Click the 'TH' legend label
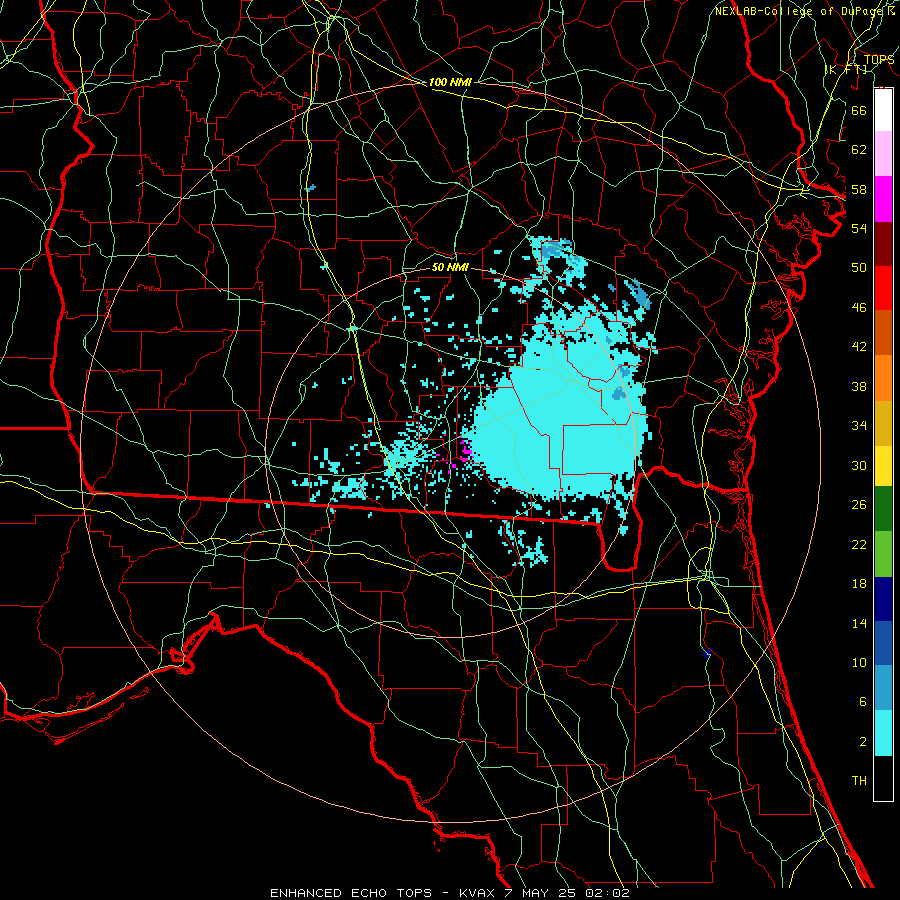900x900 pixels. coord(859,781)
